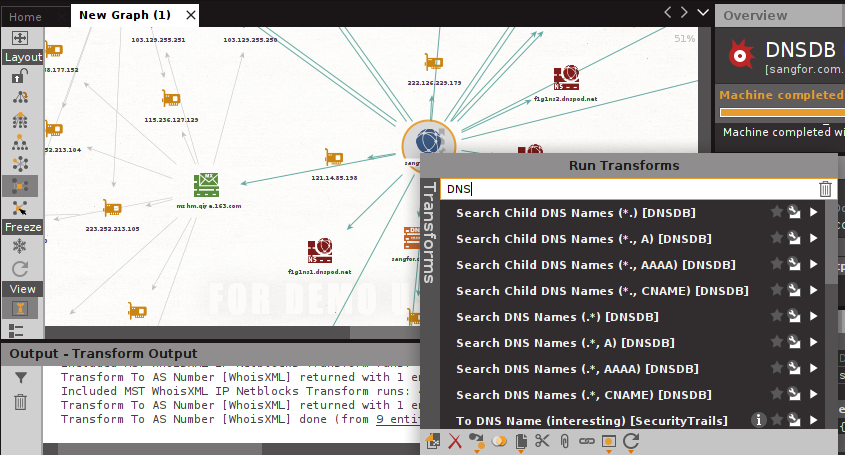Close the New Graph (1) tab
This screenshot has width=845, height=455.
point(191,15)
